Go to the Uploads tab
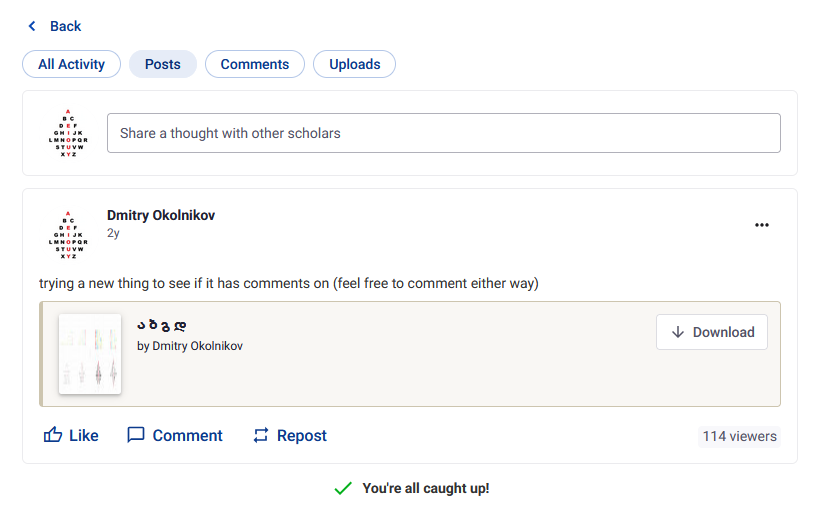The image size is (817, 514). pos(355,64)
